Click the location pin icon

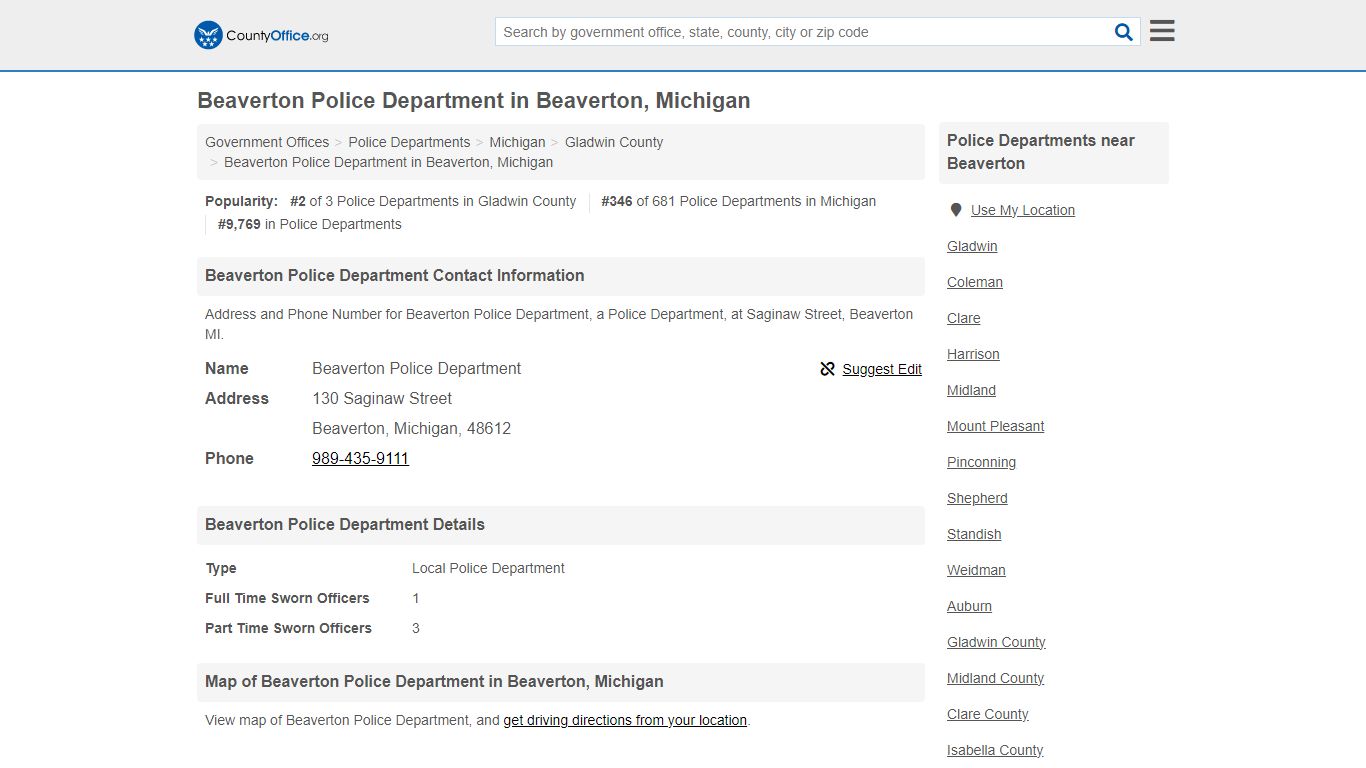[955, 210]
